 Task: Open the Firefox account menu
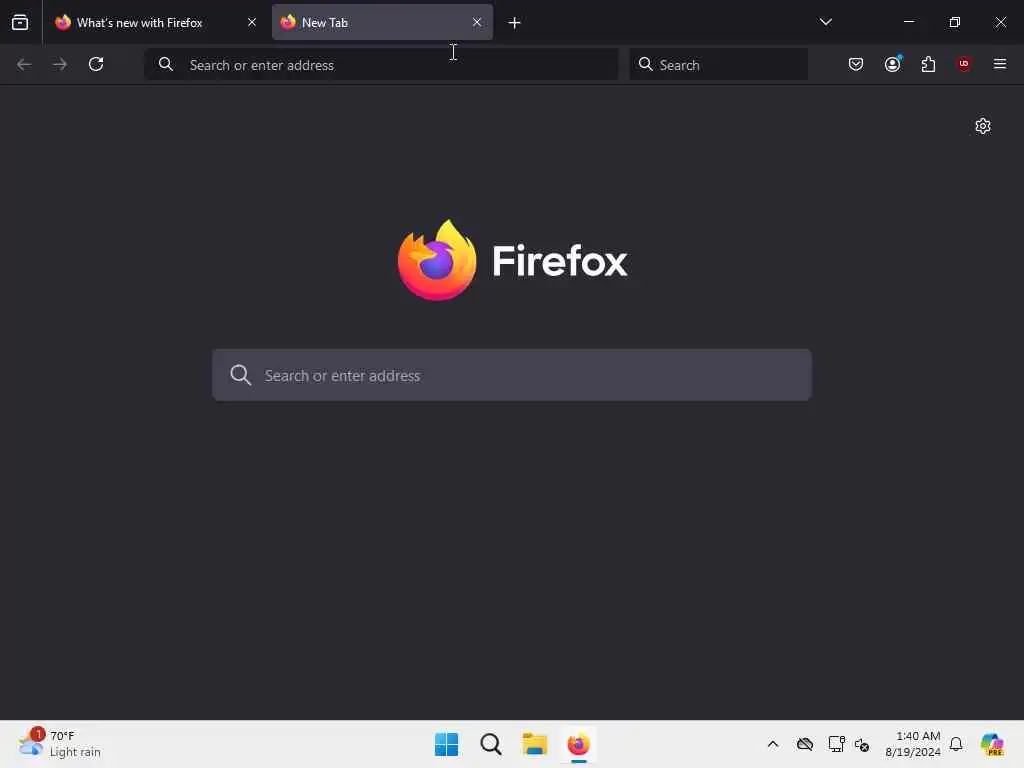893,64
